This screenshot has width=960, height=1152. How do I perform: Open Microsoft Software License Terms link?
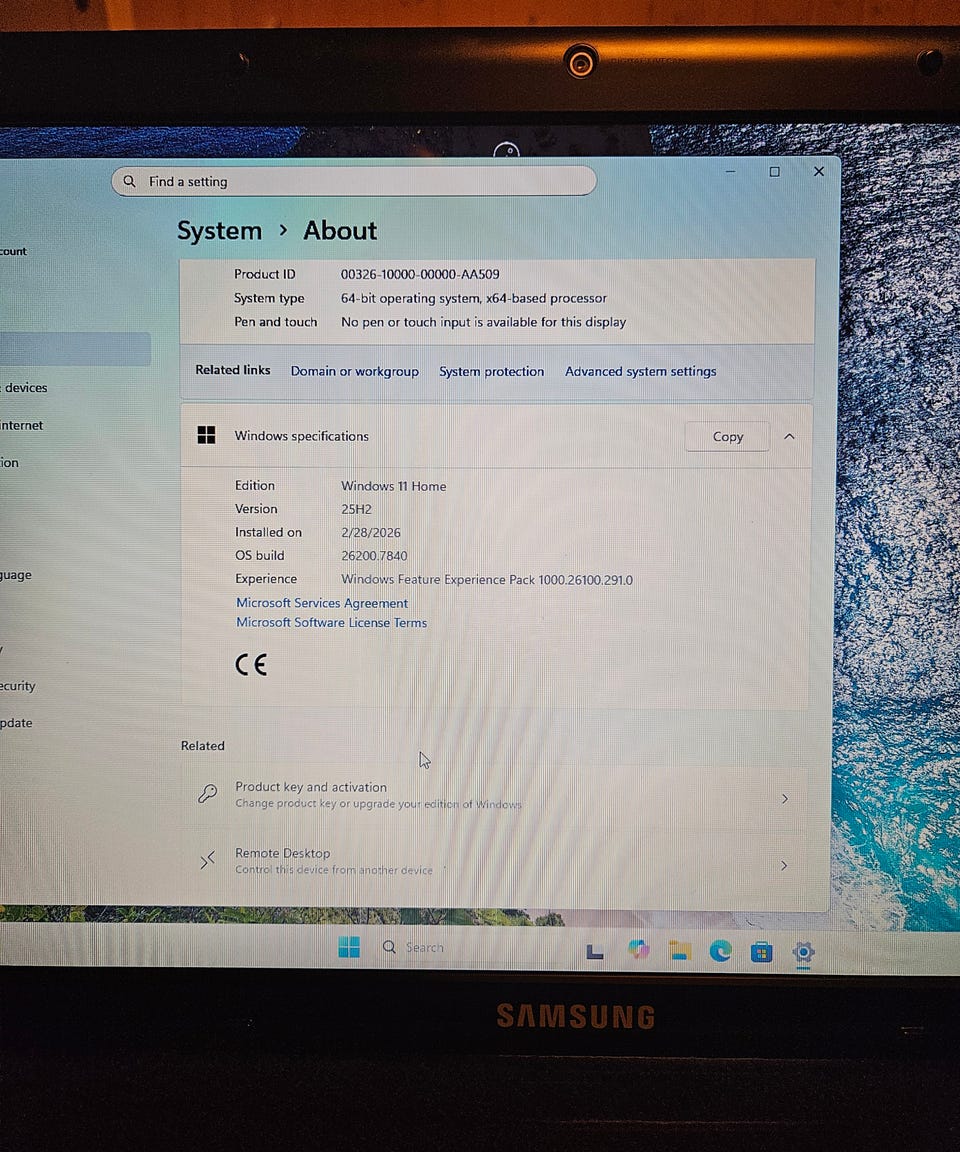331,622
